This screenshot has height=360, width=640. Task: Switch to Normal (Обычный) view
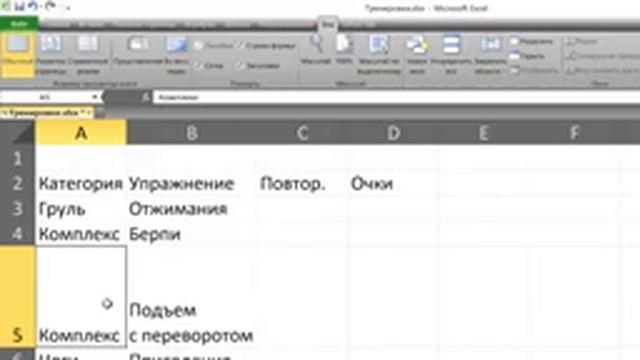pyautogui.click(x=18, y=56)
